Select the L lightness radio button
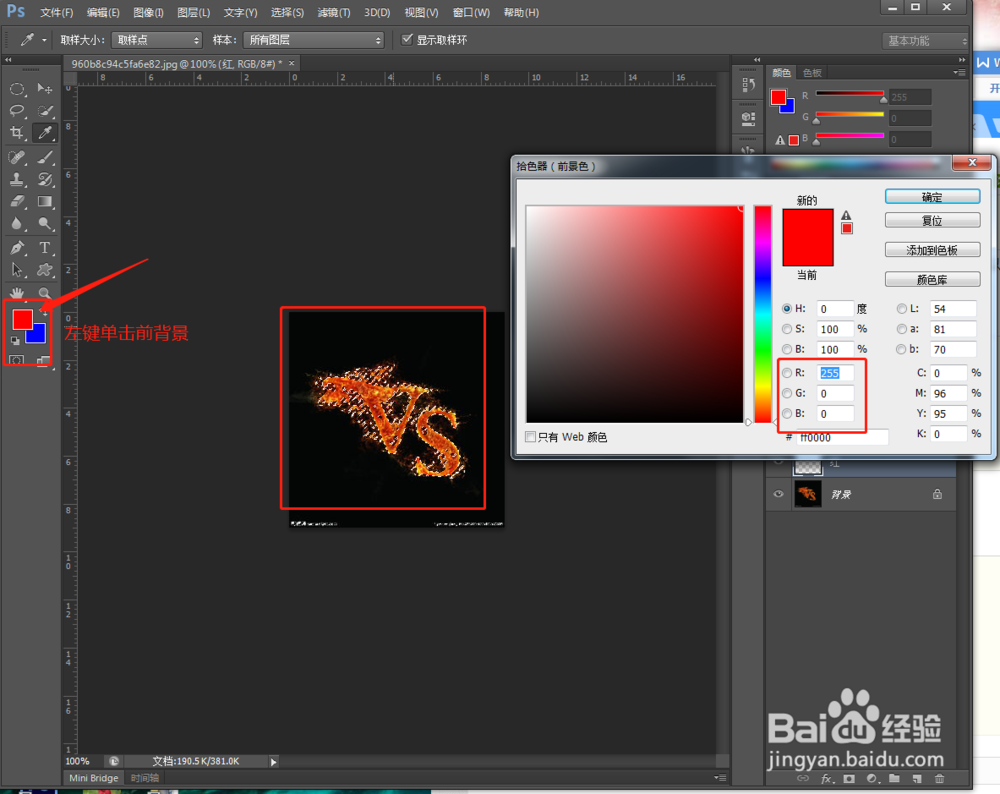Viewport: 1000px width, 794px height. coord(902,309)
